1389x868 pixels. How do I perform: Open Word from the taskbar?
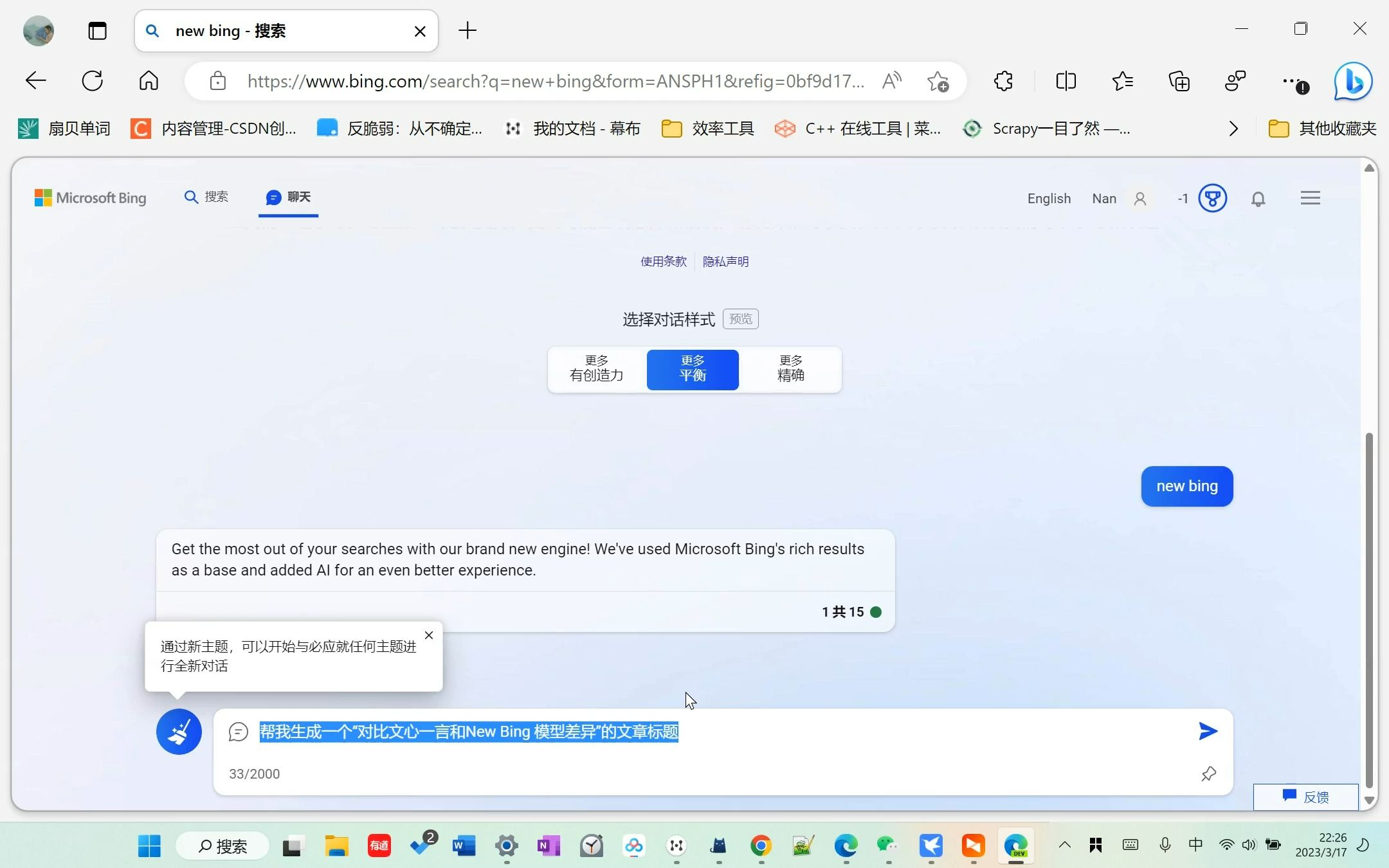pos(464,845)
